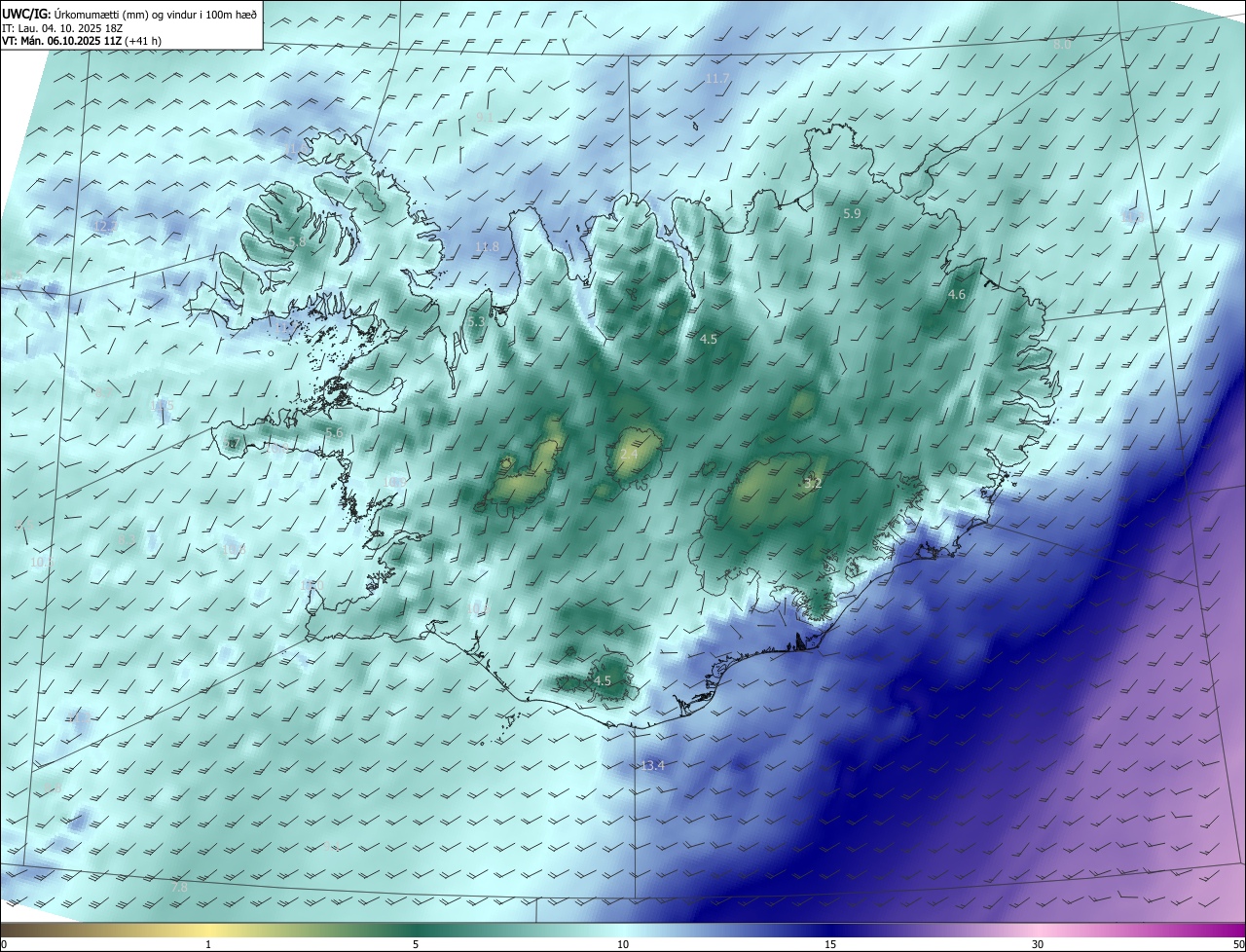
Task: Click the 30 tick on the colour scale
Action: [1038, 944]
